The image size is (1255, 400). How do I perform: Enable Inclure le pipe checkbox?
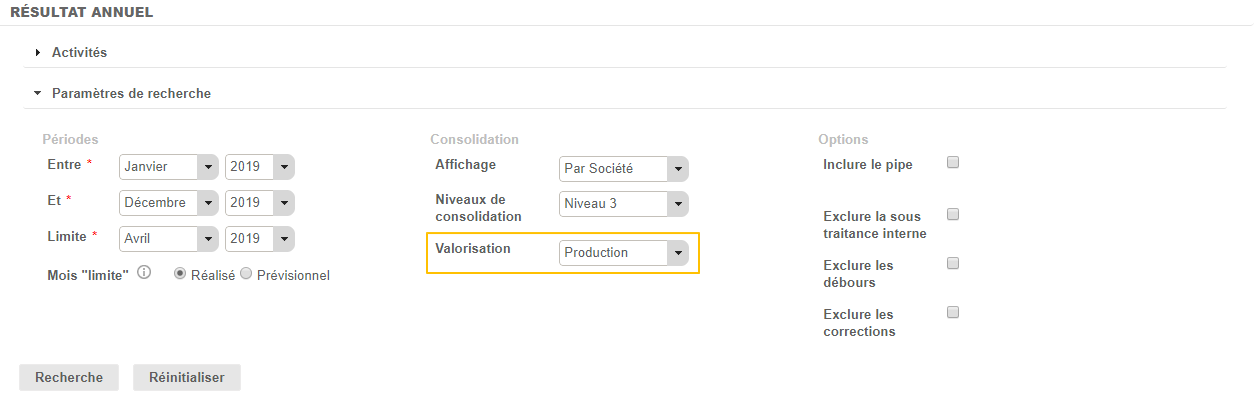(x=953, y=162)
